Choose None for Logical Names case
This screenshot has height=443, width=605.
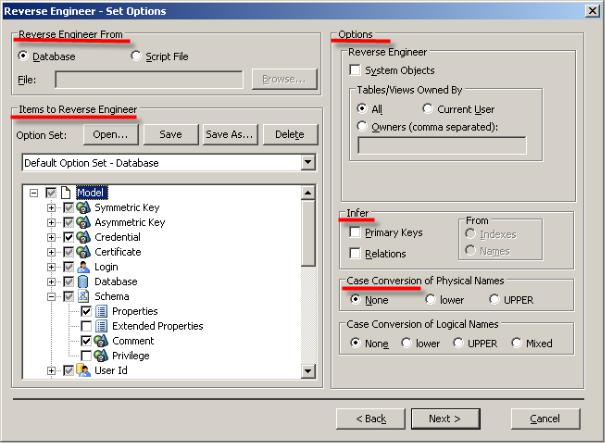point(355,343)
